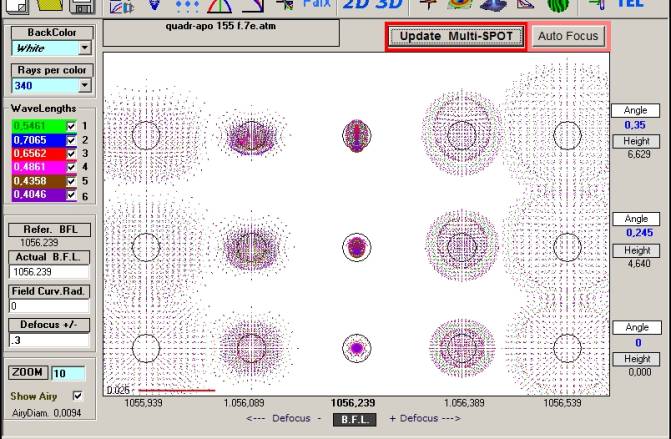Open the green fringed interferogram icon
The width and height of the screenshot is (671, 439).
(558, 5)
